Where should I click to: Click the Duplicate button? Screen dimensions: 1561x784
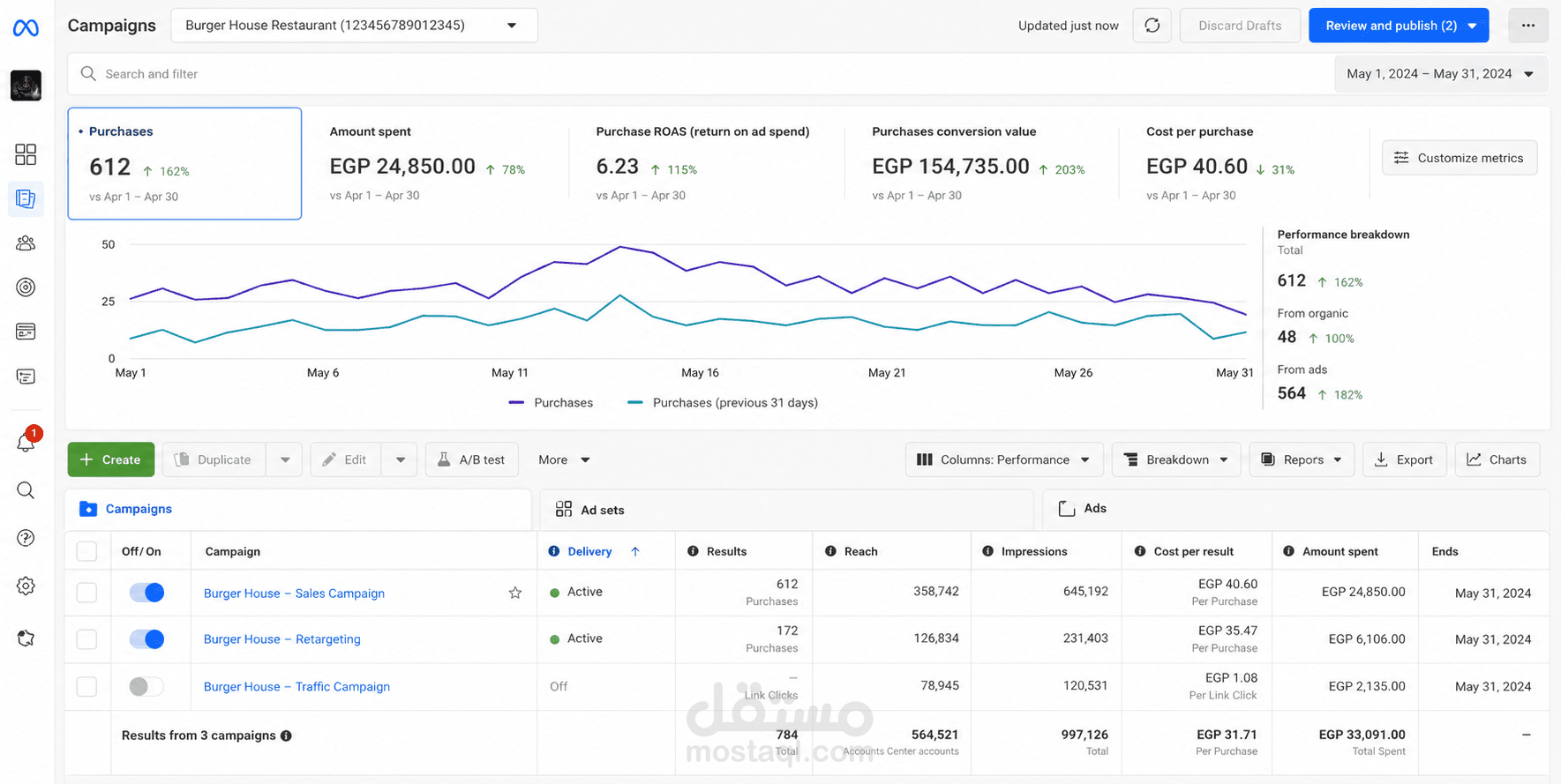tap(214, 459)
